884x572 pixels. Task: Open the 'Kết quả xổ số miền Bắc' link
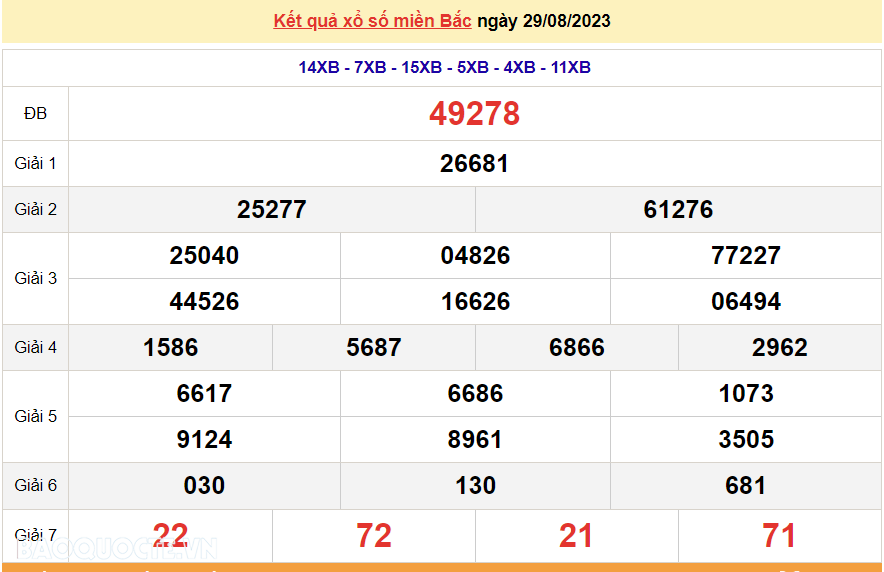tap(372, 21)
